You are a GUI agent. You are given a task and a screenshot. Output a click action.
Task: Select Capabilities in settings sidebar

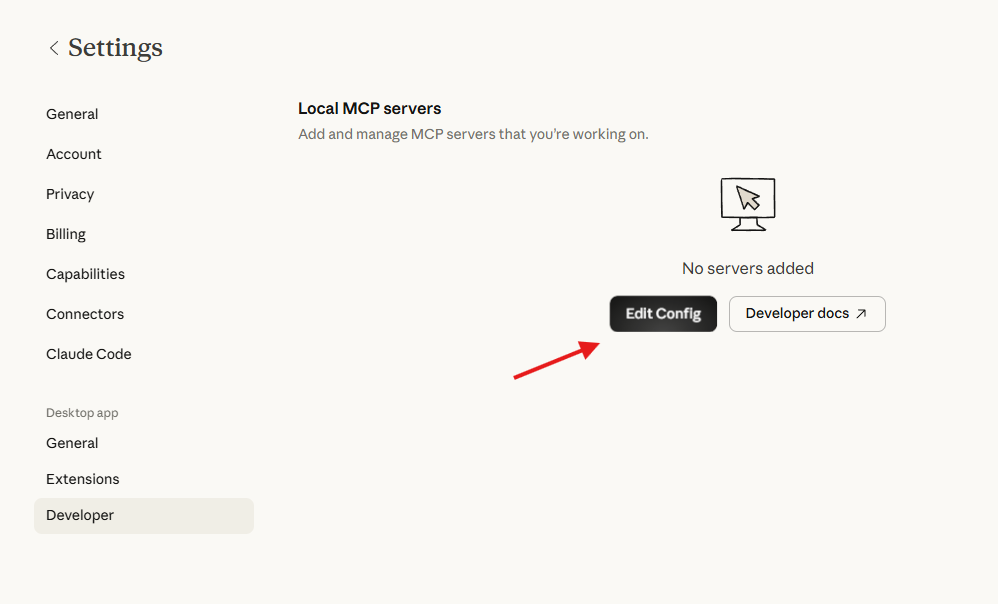(85, 274)
